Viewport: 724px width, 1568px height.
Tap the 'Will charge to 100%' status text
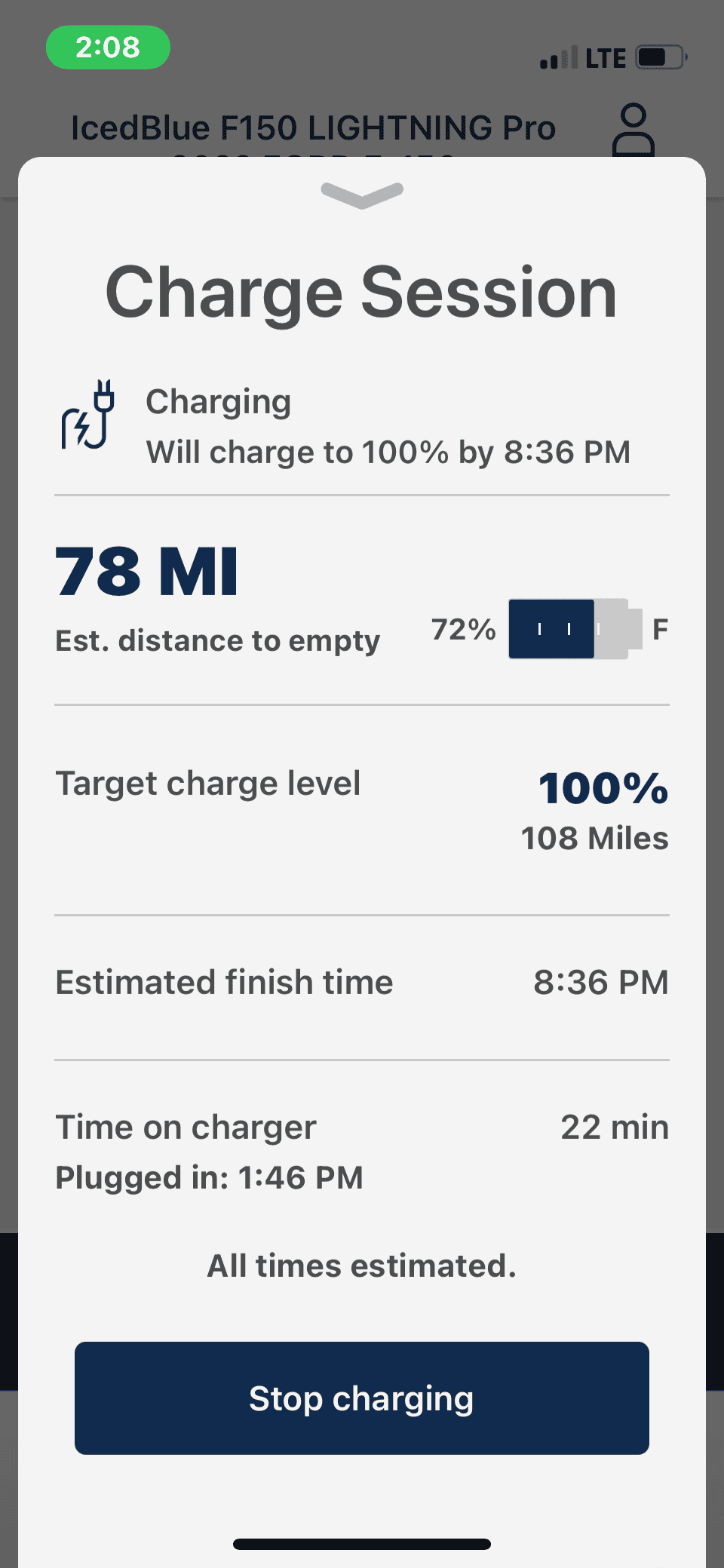[388, 453]
